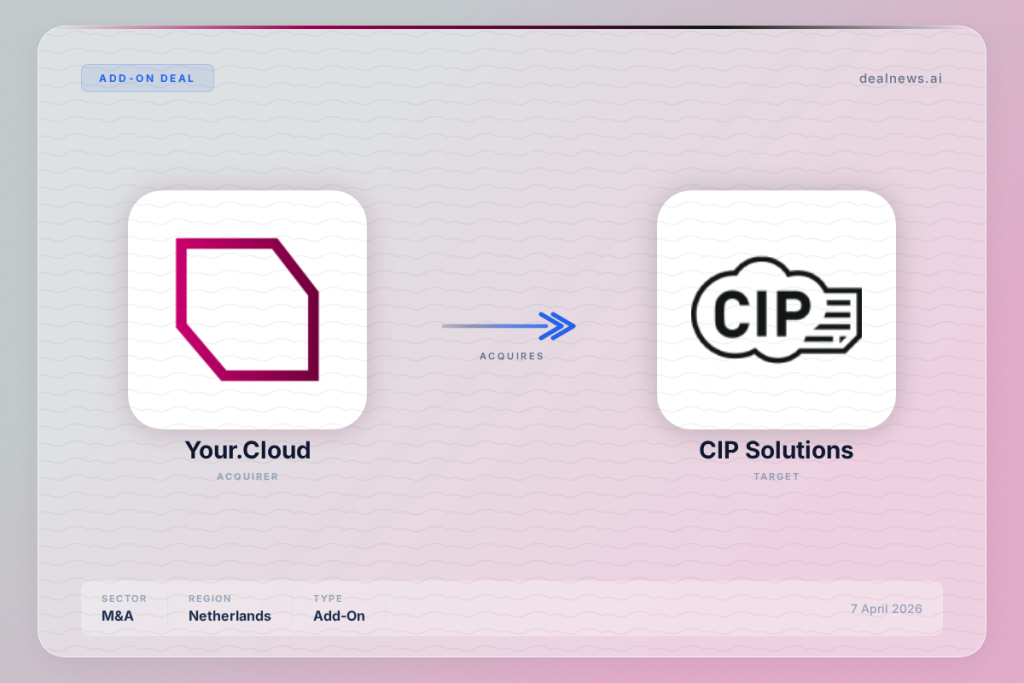Select the Your.Cloud company name
The image size is (1024, 683).
247,450
